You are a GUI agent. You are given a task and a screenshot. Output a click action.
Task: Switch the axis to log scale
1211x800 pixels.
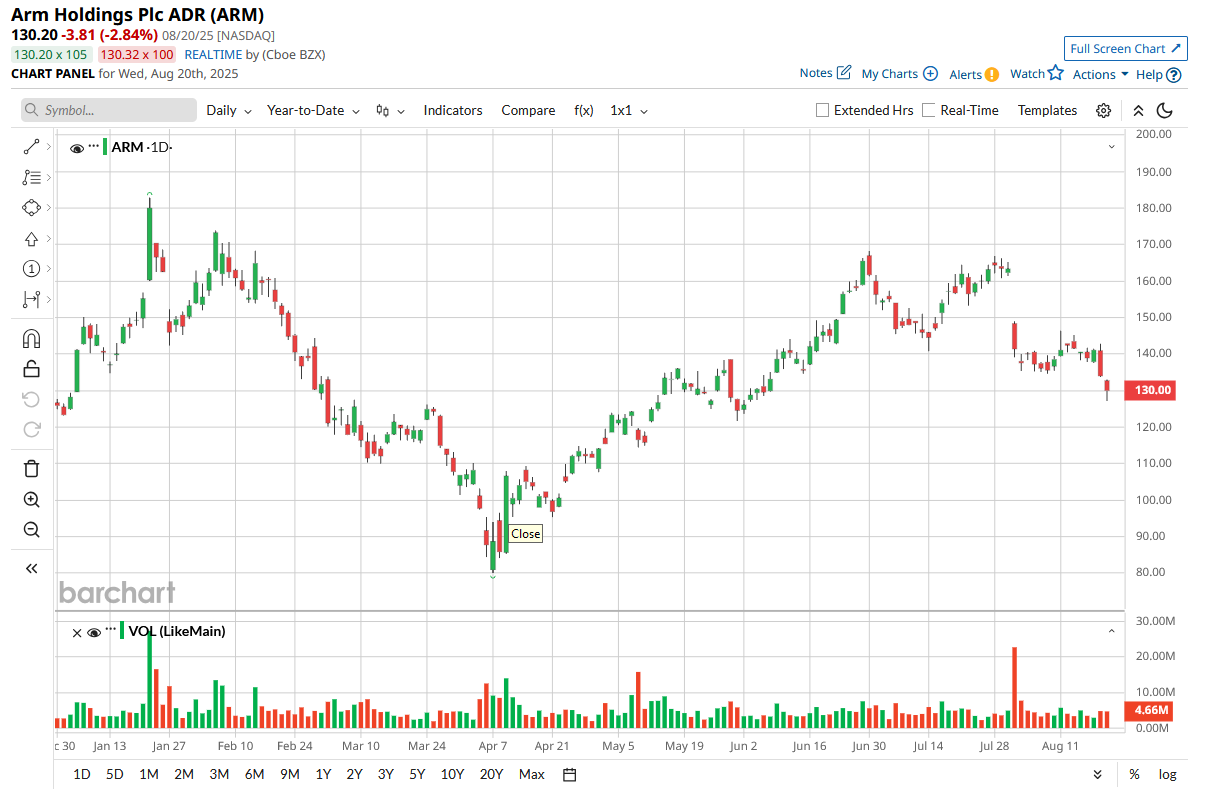click(x=1167, y=775)
